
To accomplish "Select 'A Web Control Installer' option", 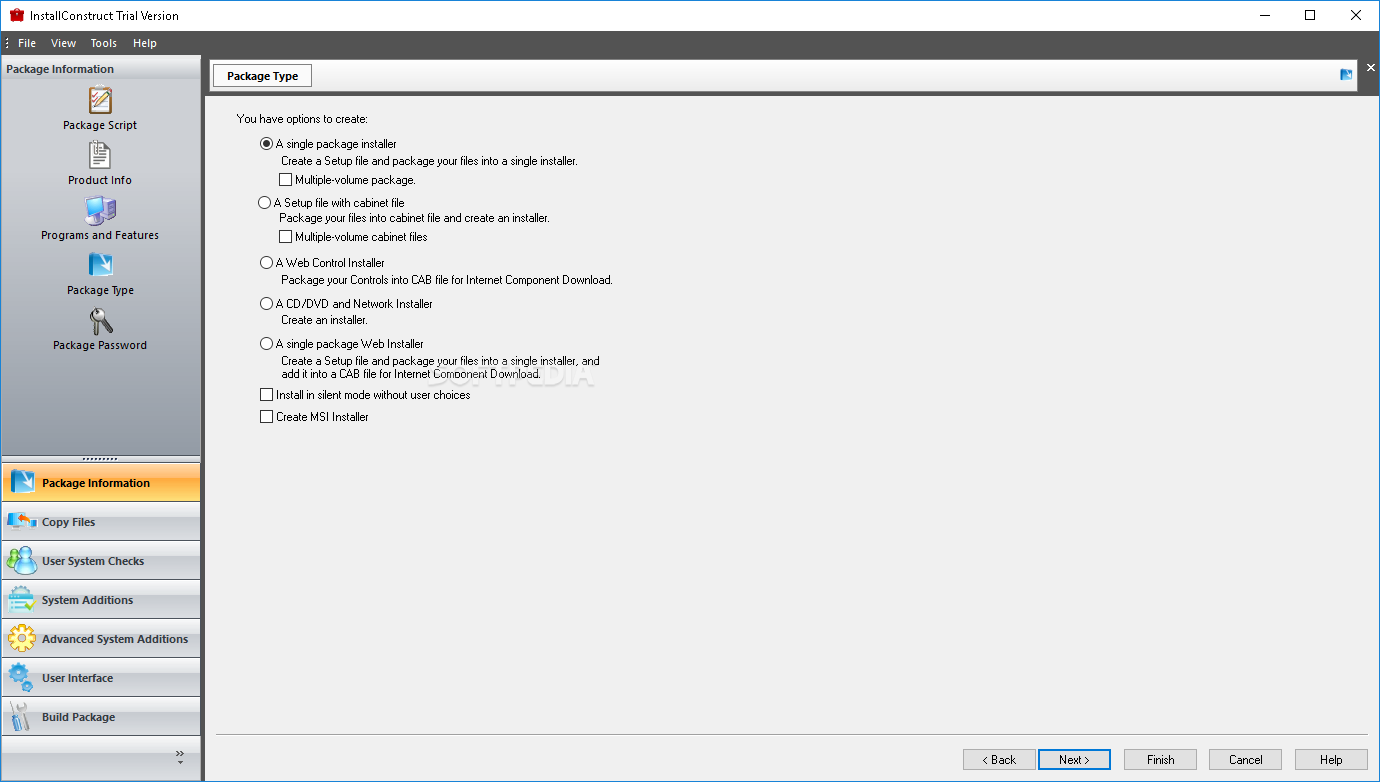I will coord(266,263).
